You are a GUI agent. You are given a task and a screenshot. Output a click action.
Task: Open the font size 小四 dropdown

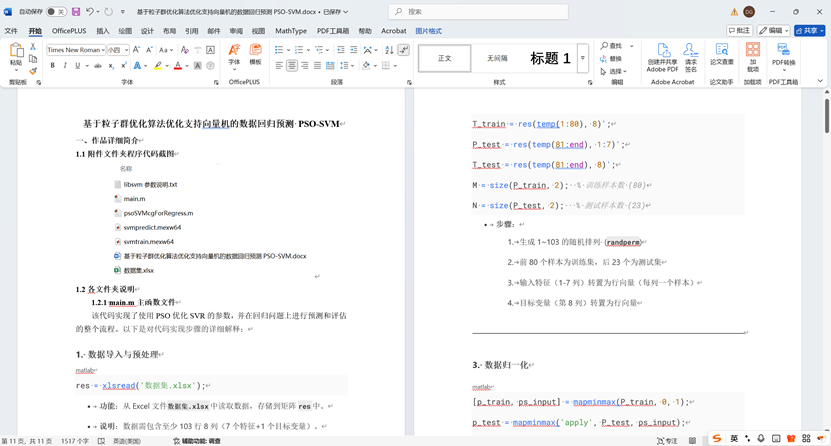click(x=127, y=50)
